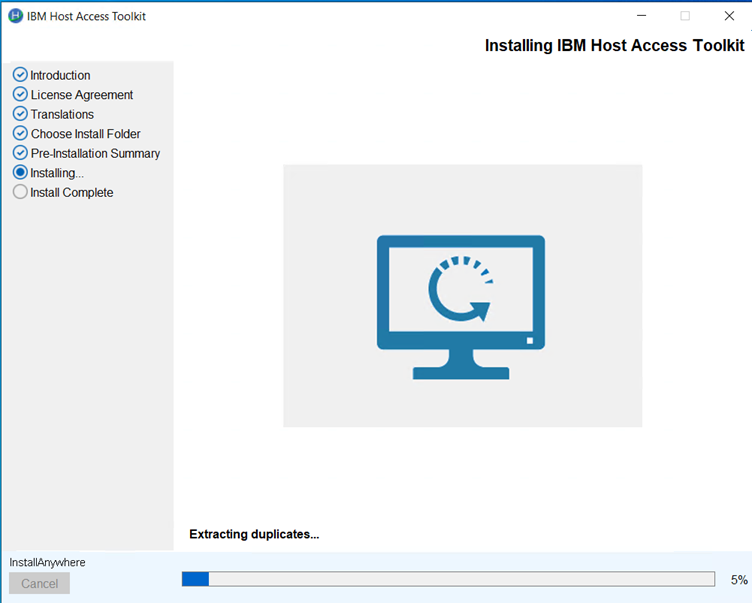Viewport: 752px width, 603px height.
Task: Click the Choose Install Folder step label
Action: point(85,134)
